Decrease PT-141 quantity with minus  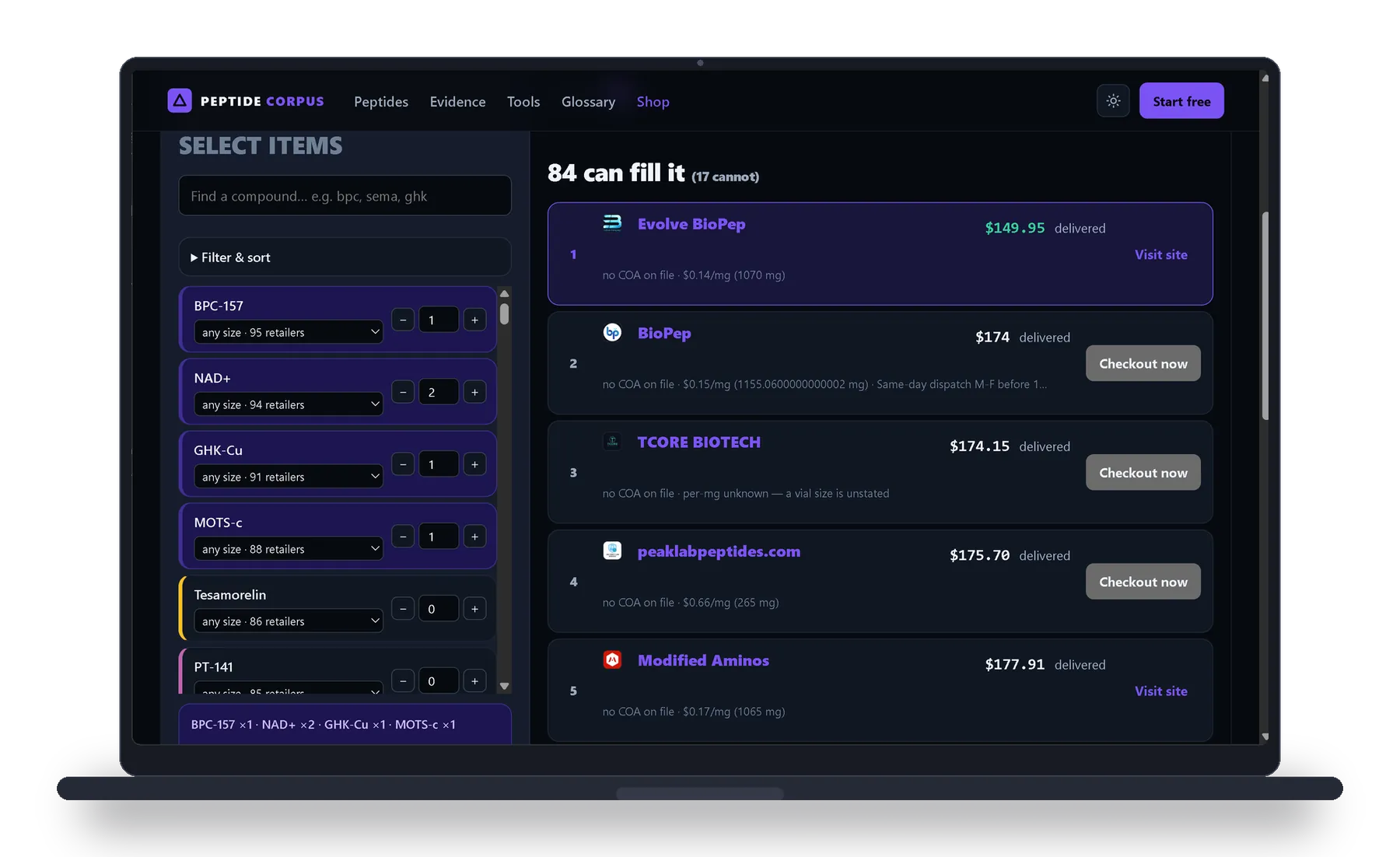403,681
